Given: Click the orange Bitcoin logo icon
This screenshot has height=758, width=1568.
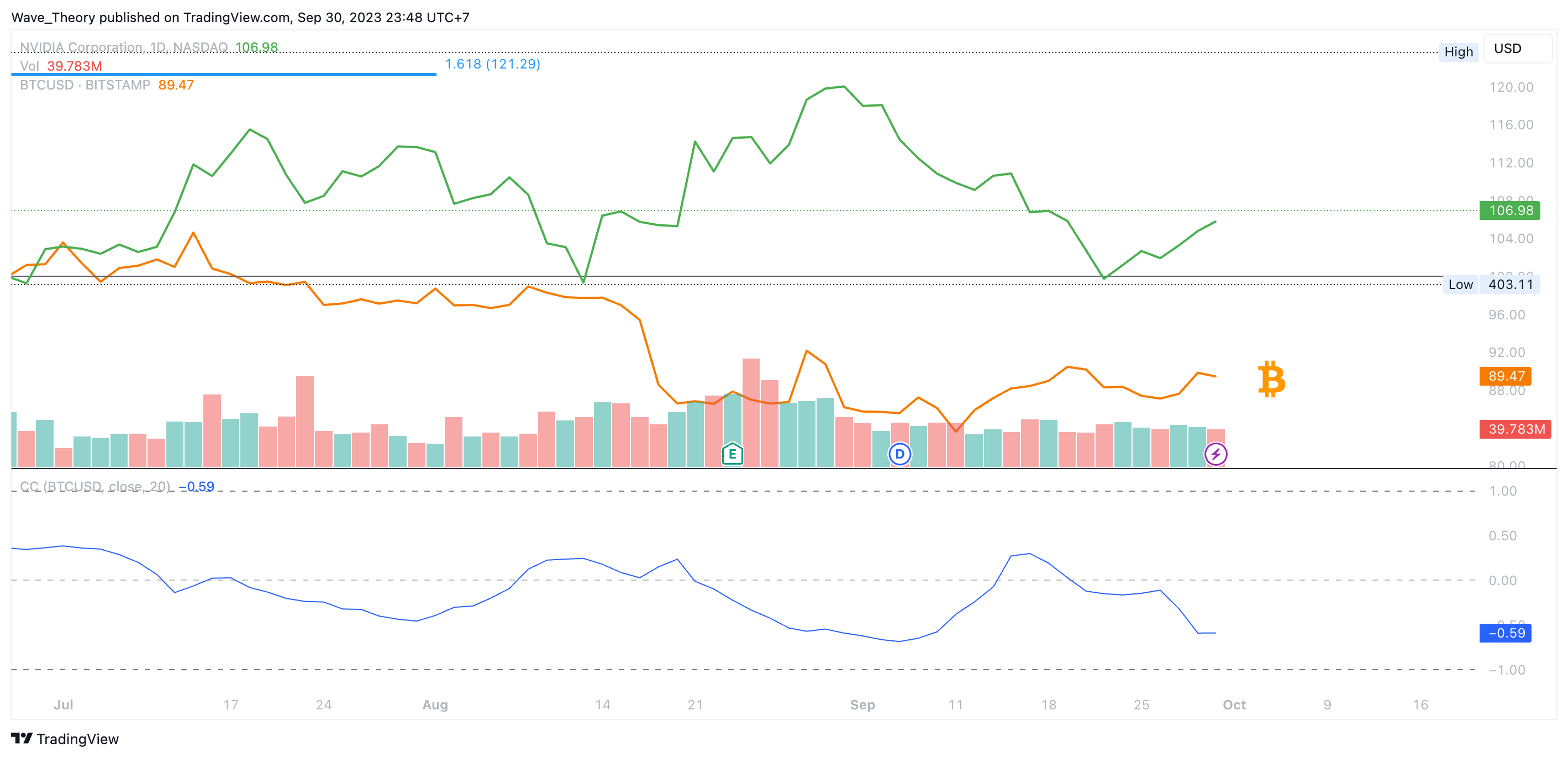Looking at the screenshot, I should [x=1271, y=378].
